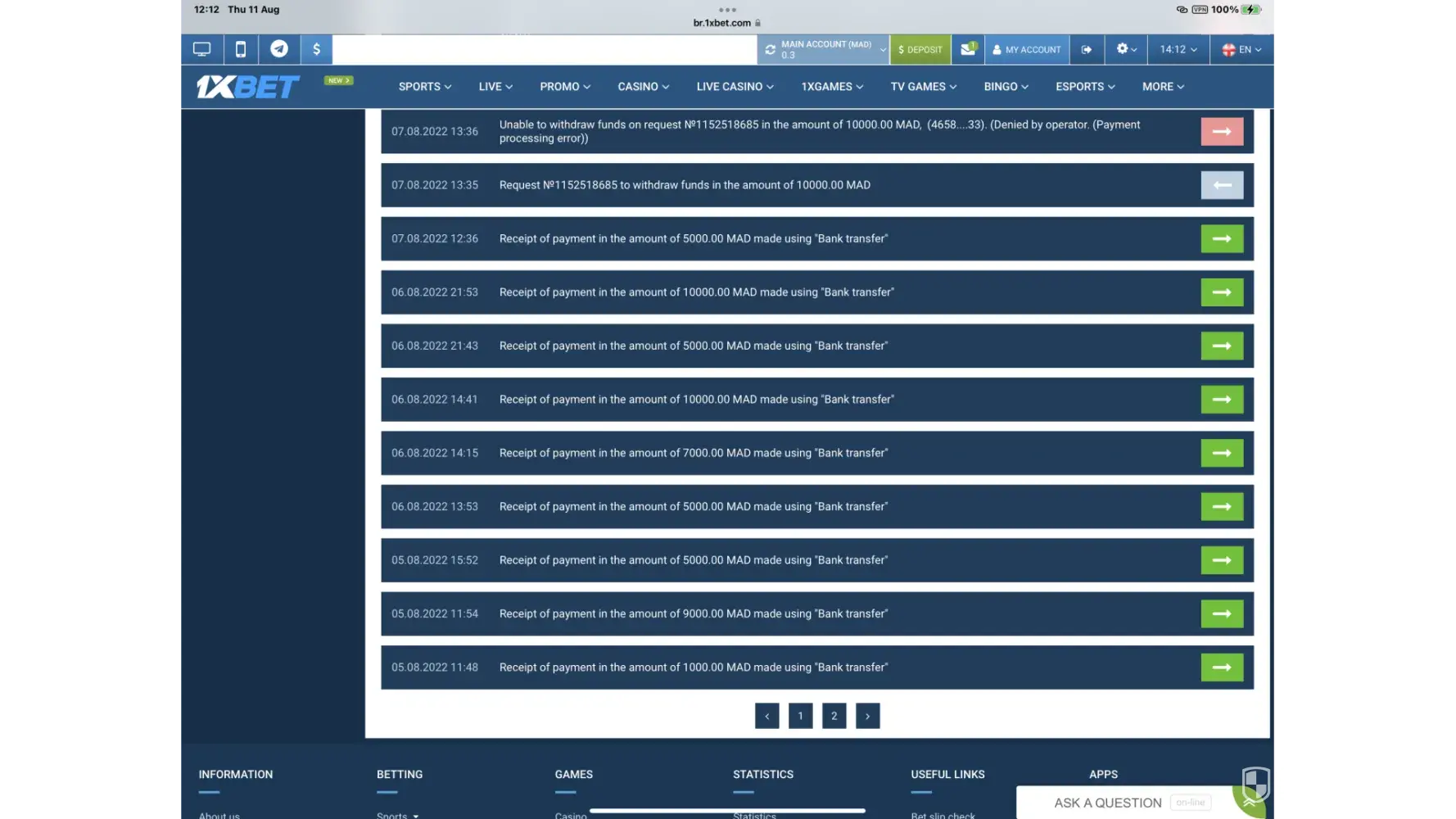Open the mobile app phone icon
This screenshot has width=1456, height=819.
click(x=241, y=49)
